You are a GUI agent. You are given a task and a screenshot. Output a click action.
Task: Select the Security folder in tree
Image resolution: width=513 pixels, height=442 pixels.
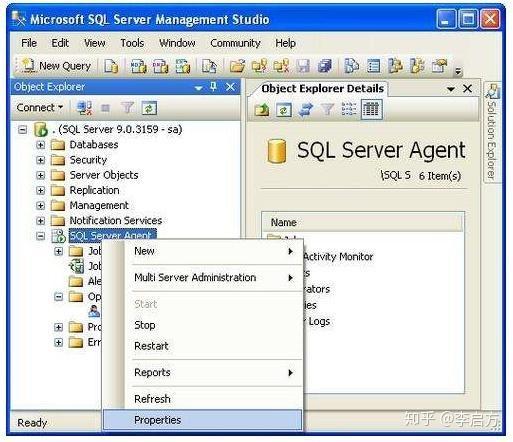(x=88, y=160)
